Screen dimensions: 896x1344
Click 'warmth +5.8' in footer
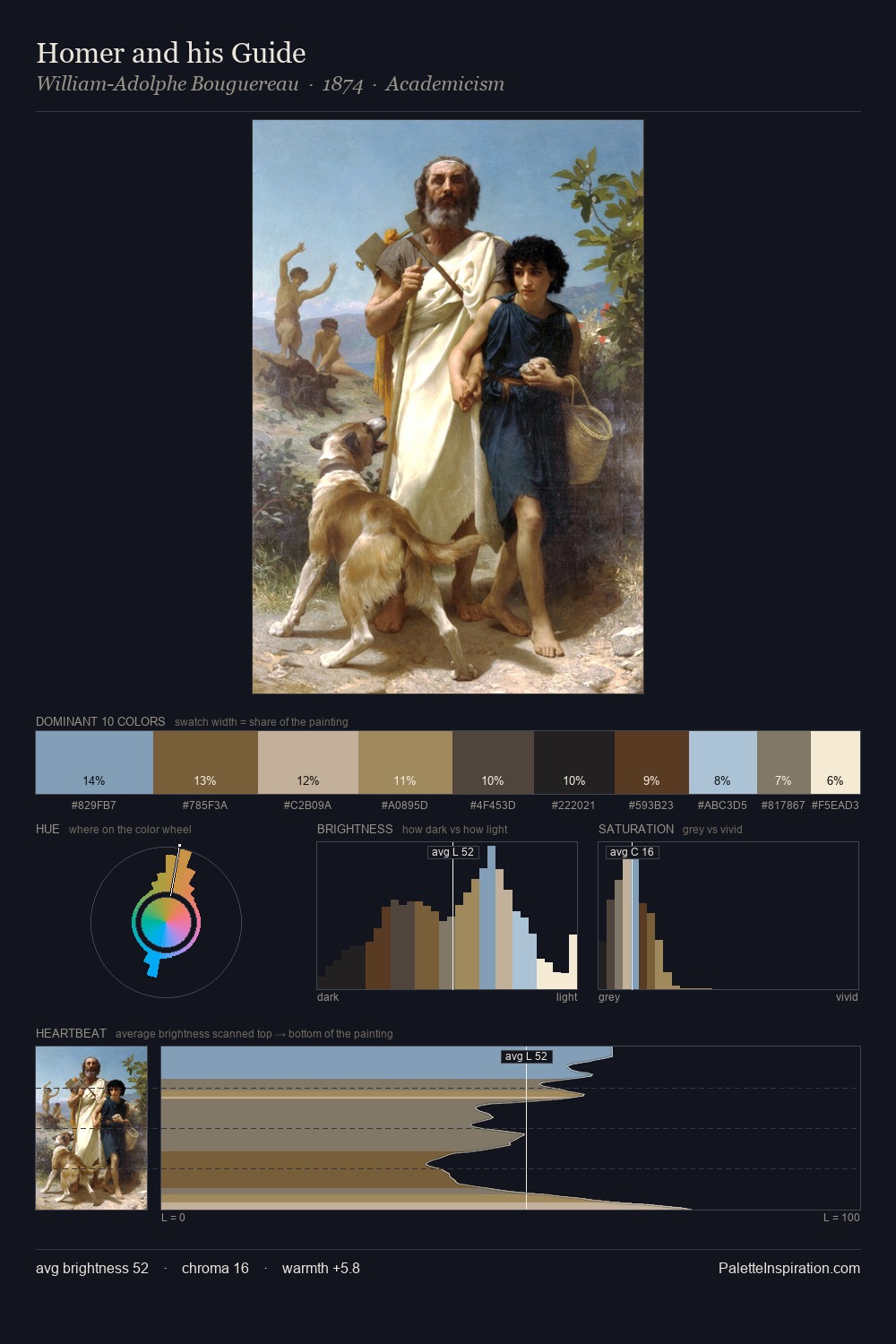[321, 1268]
